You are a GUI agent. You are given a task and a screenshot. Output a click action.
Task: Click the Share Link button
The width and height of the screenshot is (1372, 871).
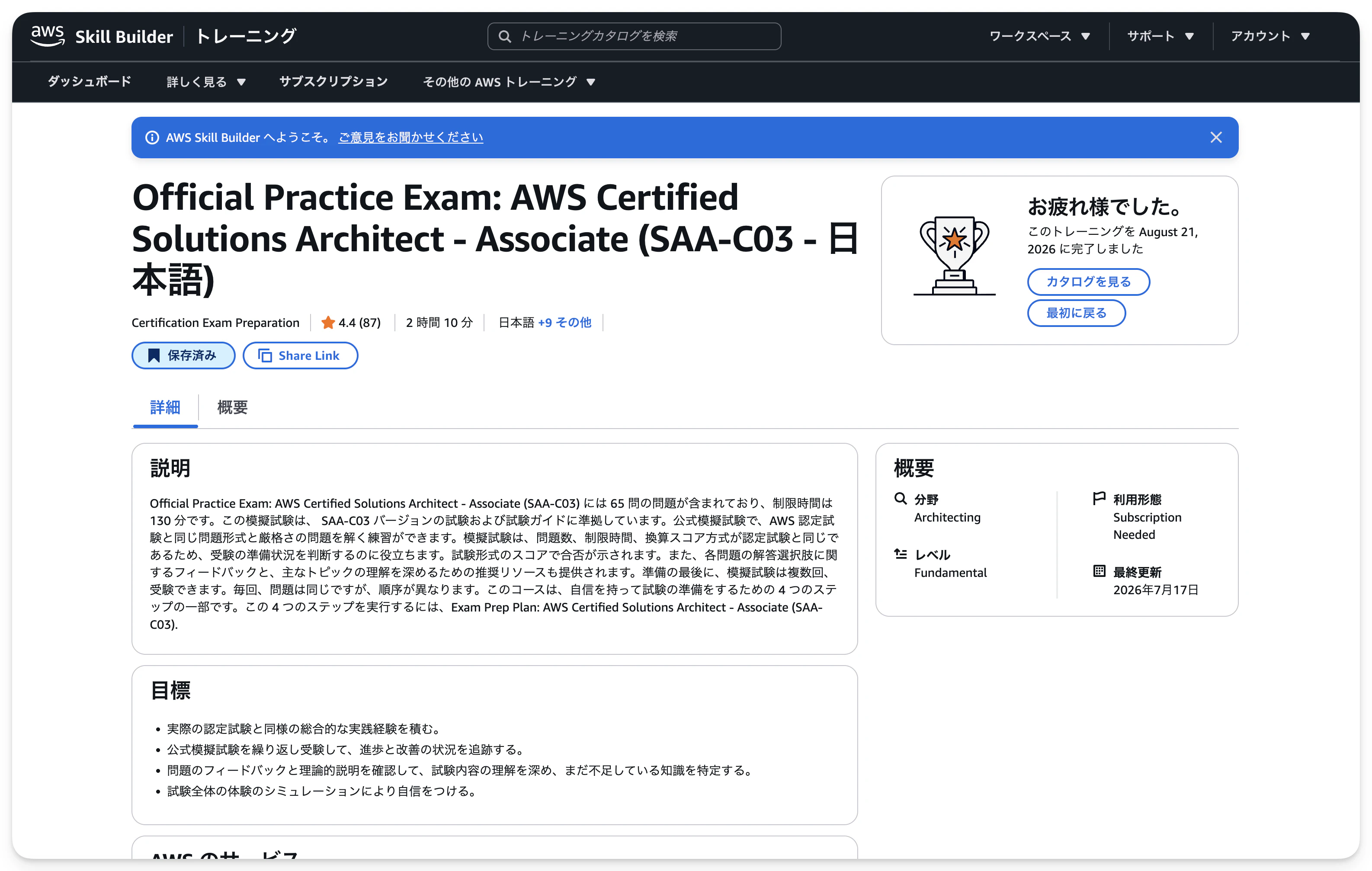300,355
